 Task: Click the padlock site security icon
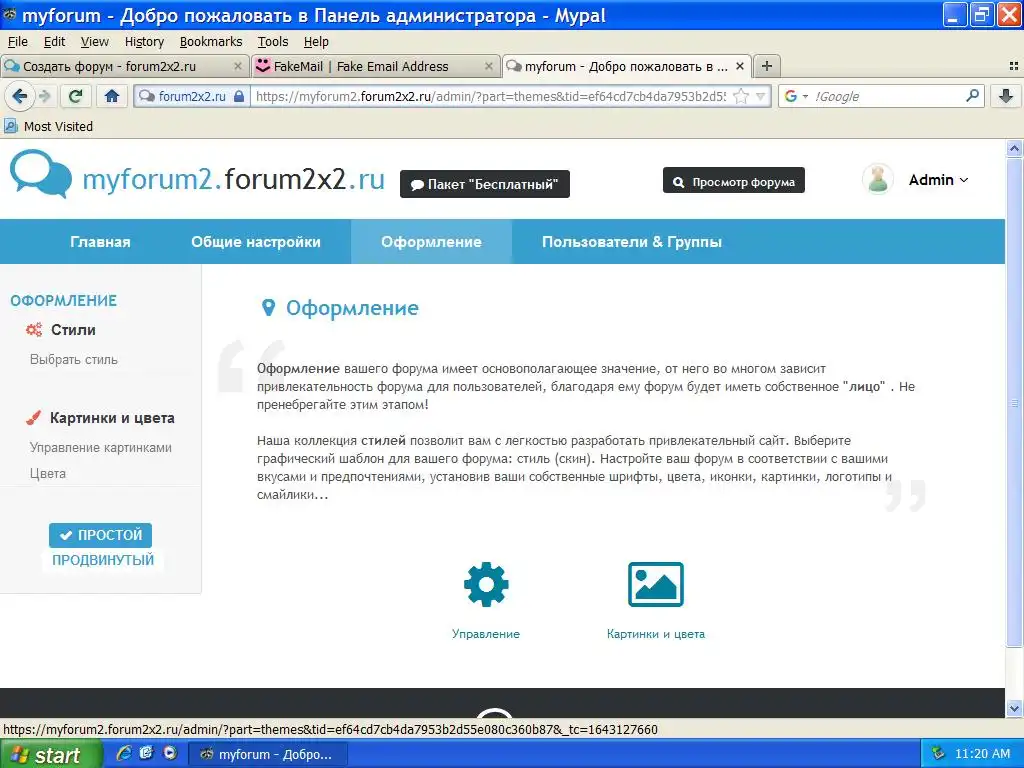point(239,97)
